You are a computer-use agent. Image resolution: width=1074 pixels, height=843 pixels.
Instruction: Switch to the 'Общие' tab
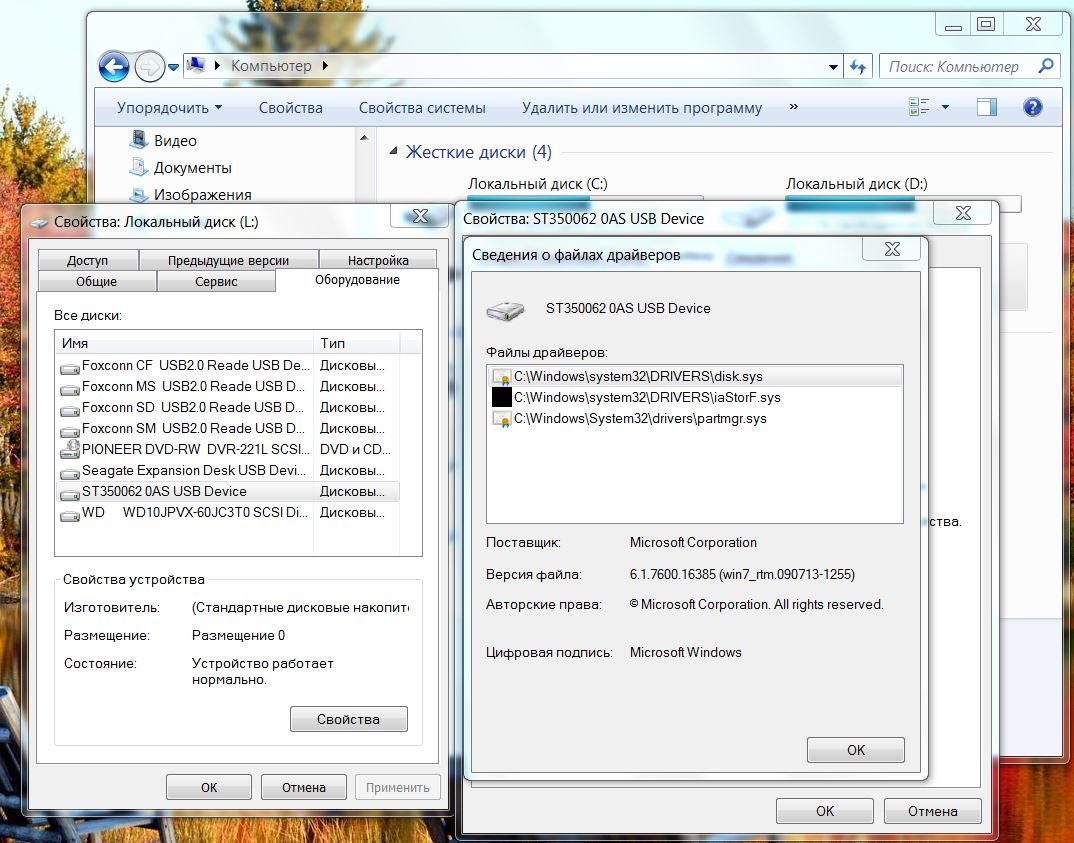point(97,281)
